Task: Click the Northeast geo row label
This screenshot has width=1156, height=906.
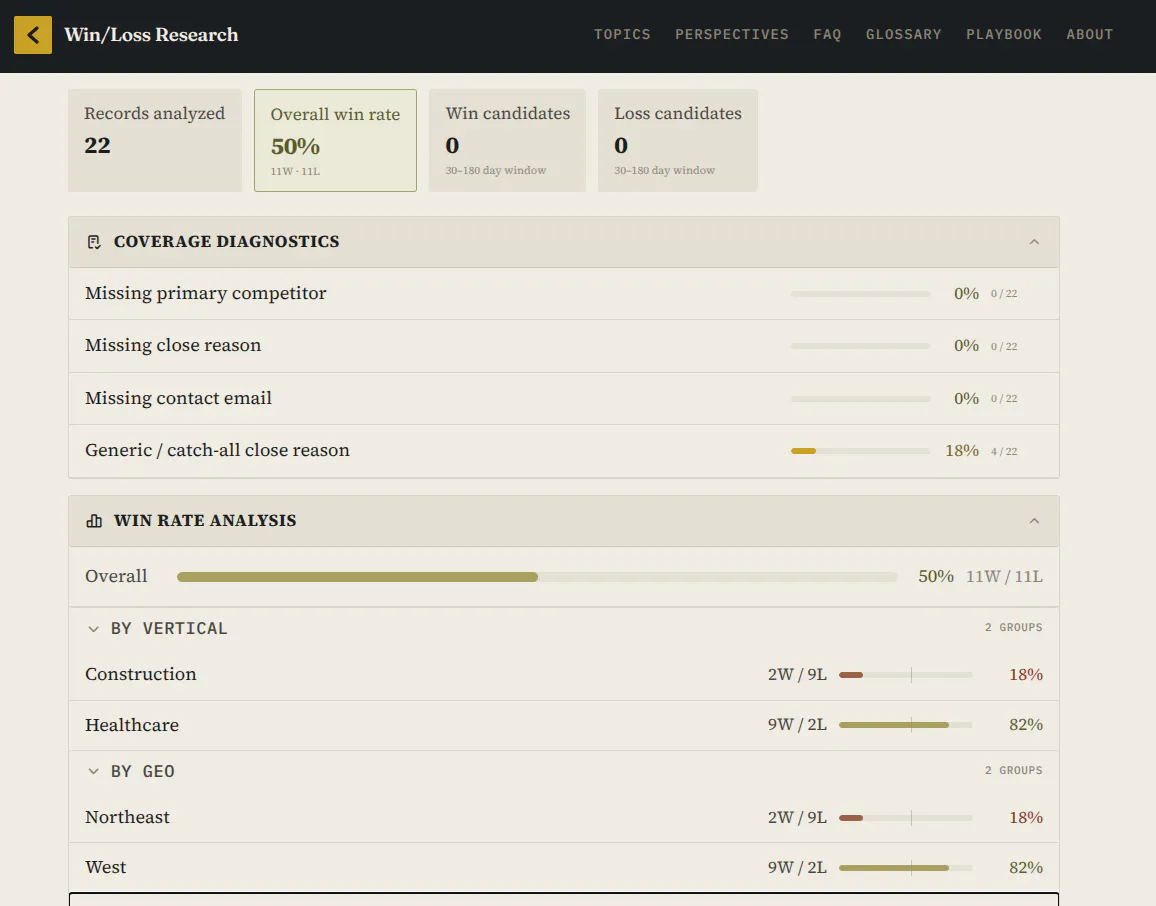Action: click(128, 818)
